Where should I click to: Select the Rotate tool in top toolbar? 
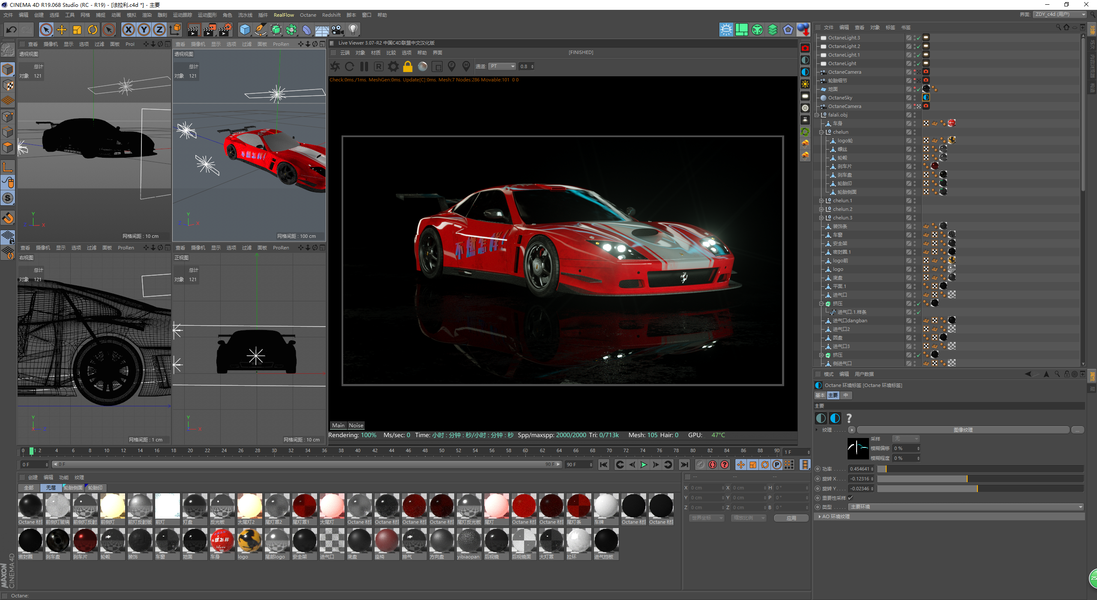coord(92,30)
